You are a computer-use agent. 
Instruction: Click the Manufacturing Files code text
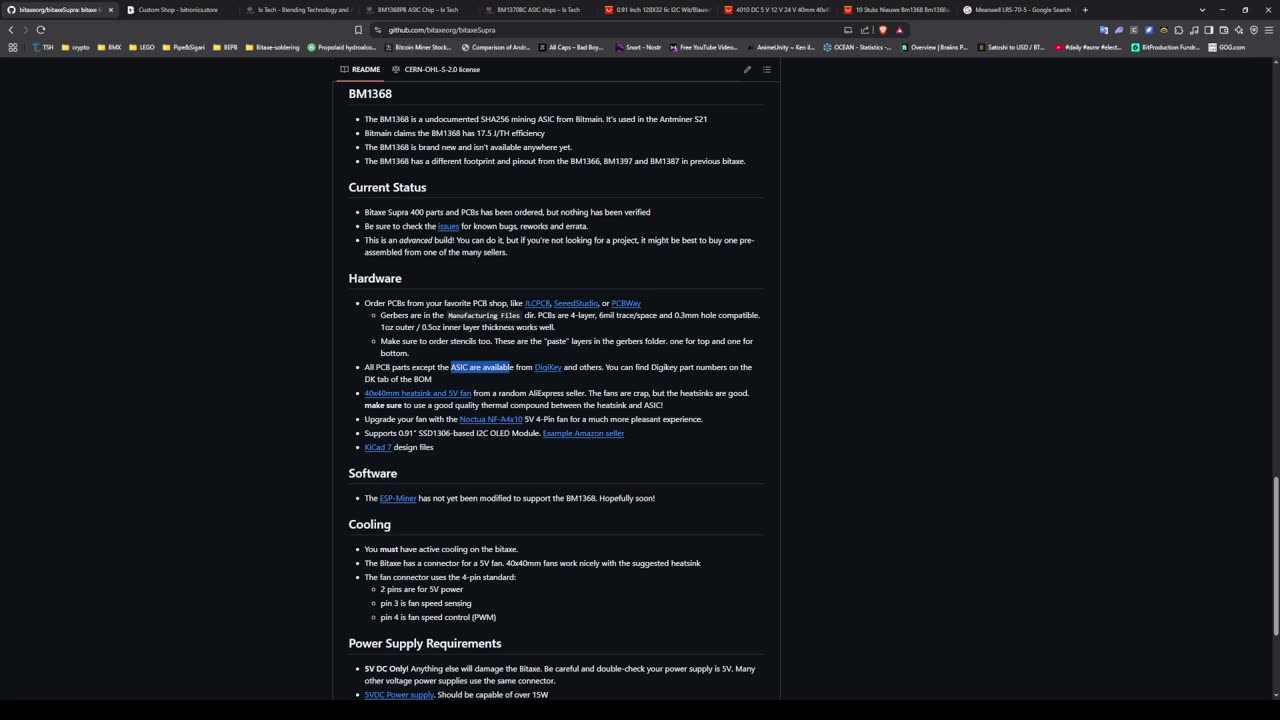pos(484,316)
